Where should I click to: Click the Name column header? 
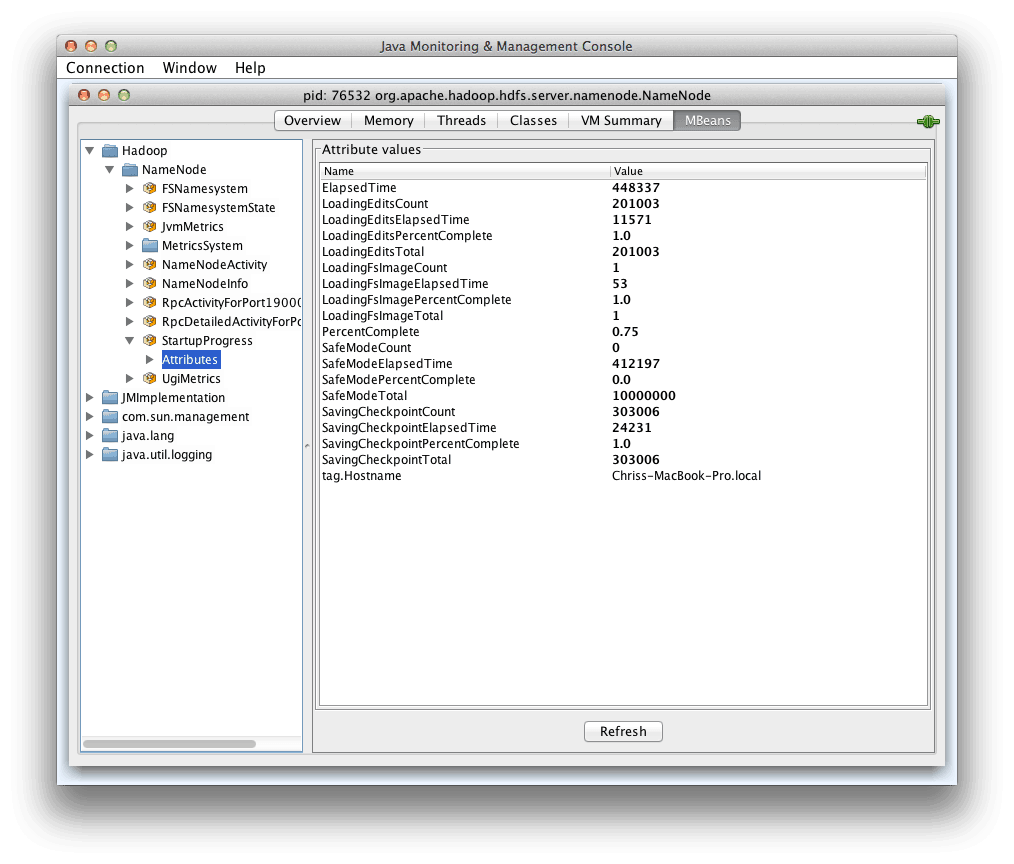pyautogui.click(x=464, y=171)
